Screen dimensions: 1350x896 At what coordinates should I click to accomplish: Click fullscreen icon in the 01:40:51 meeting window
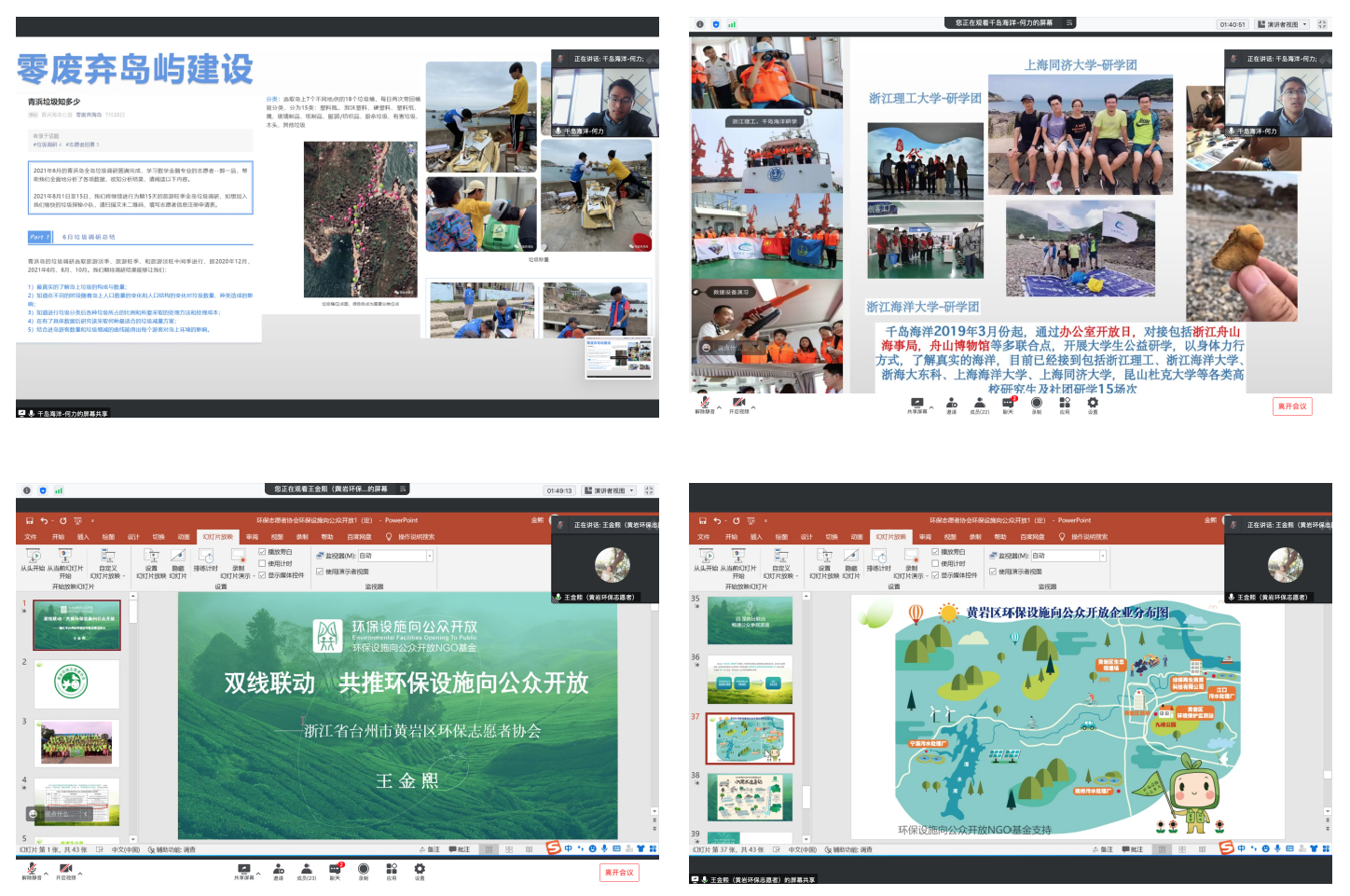click(x=1322, y=24)
